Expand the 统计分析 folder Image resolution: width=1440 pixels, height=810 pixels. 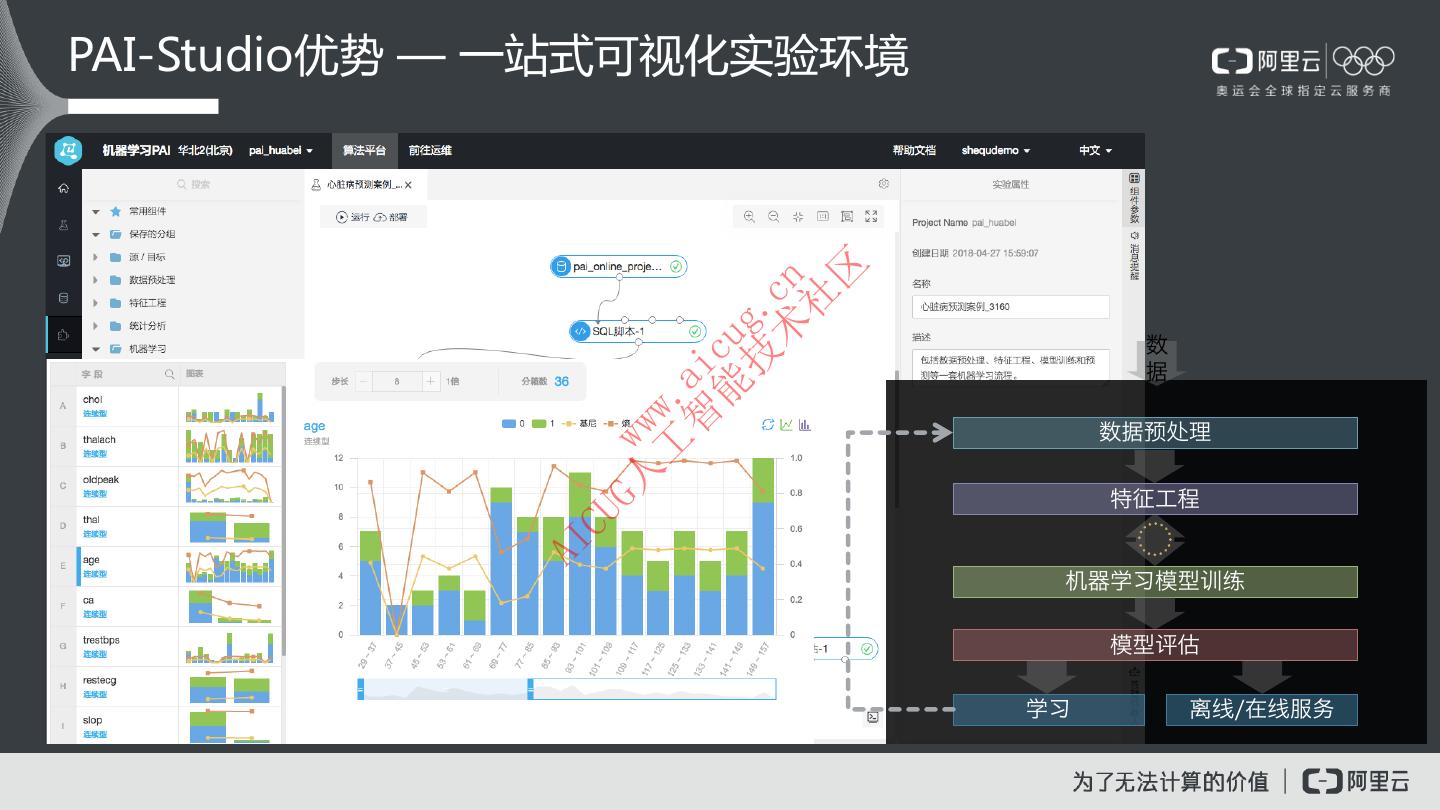[96, 327]
